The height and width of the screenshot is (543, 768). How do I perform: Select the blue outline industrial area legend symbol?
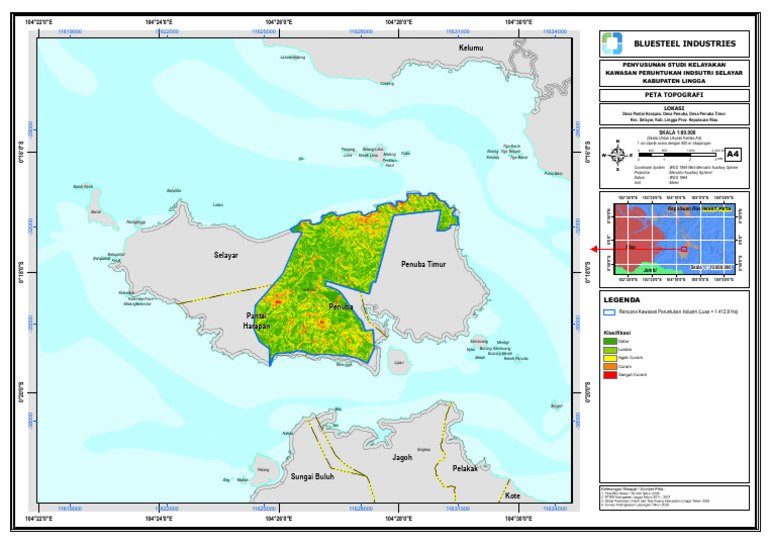(x=609, y=312)
